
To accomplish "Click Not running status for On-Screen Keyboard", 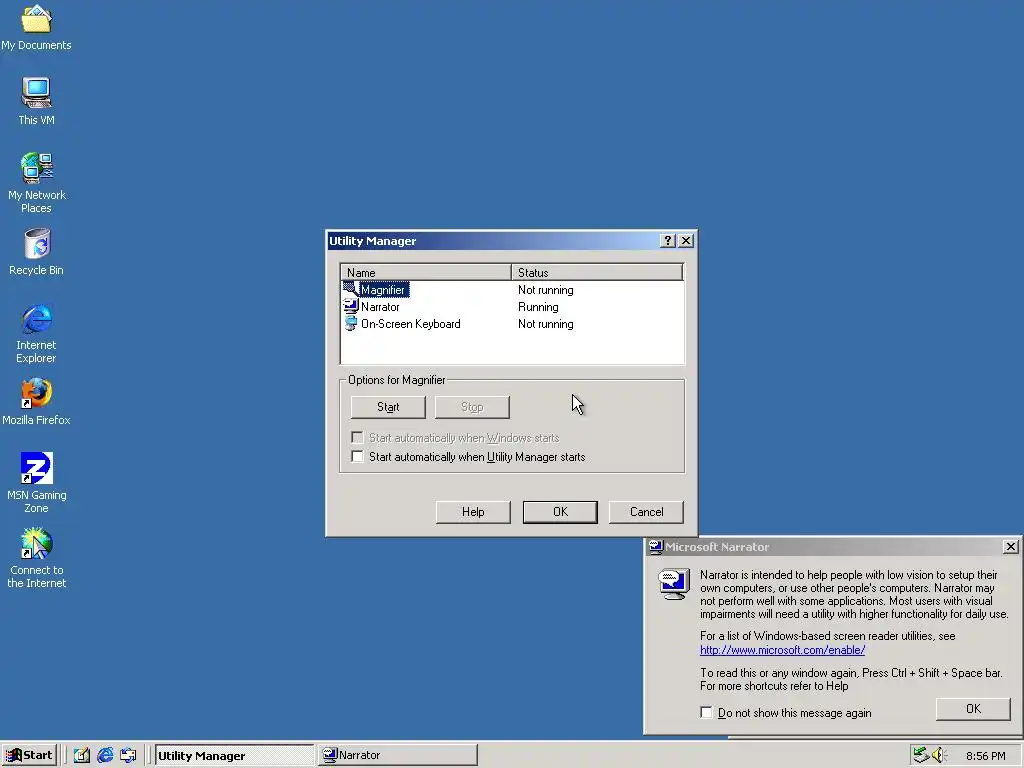I will click(x=546, y=324).
